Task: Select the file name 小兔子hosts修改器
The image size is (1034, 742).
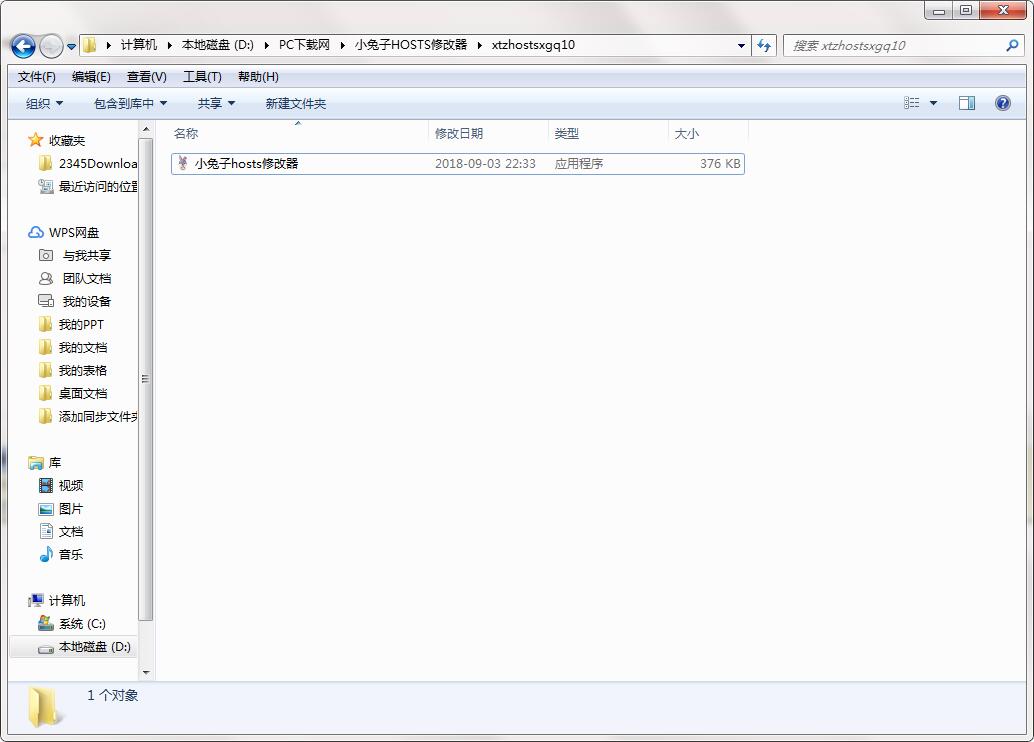Action: 247,164
